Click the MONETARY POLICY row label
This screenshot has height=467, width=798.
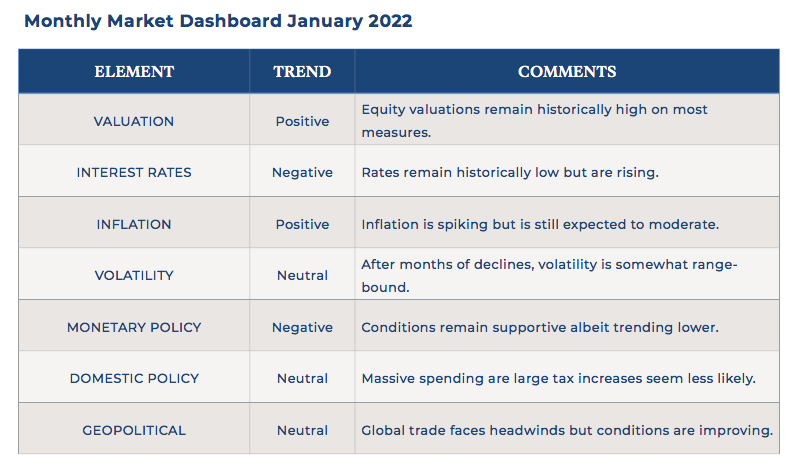point(134,328)
